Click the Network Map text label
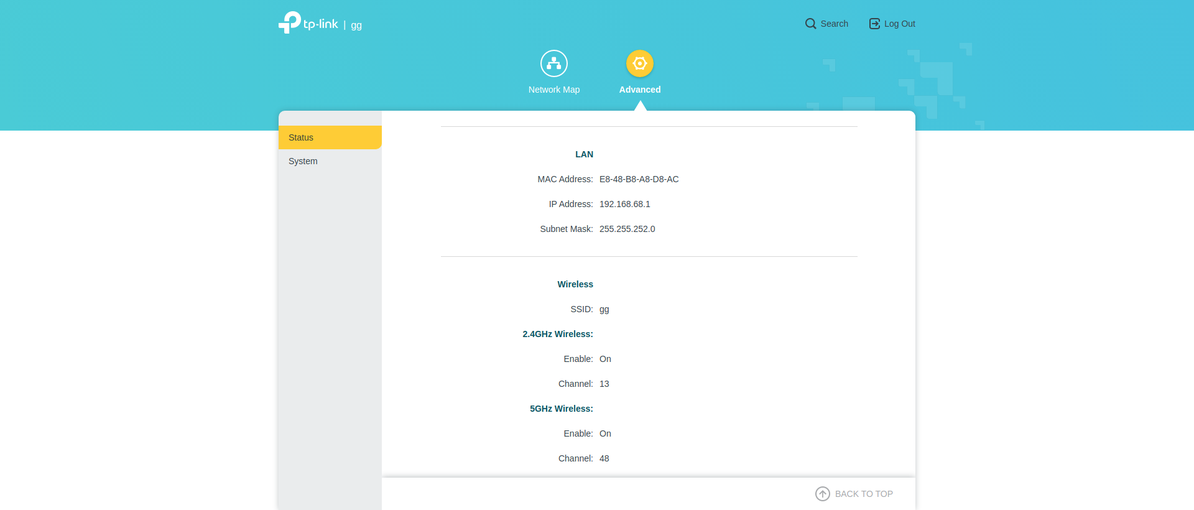This screenshot has width=1194, height=510. click(x=554, y=90)
